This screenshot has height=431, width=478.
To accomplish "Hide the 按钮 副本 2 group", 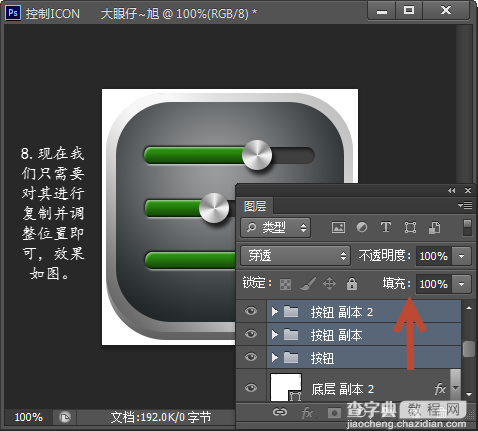I will pos(251,311).
